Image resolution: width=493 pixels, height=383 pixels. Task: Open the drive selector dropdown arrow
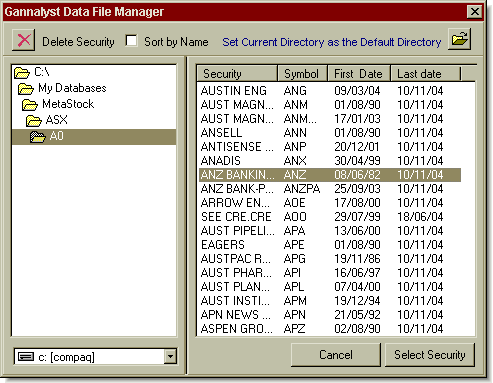pyautogui.click(x=170, y=357)
